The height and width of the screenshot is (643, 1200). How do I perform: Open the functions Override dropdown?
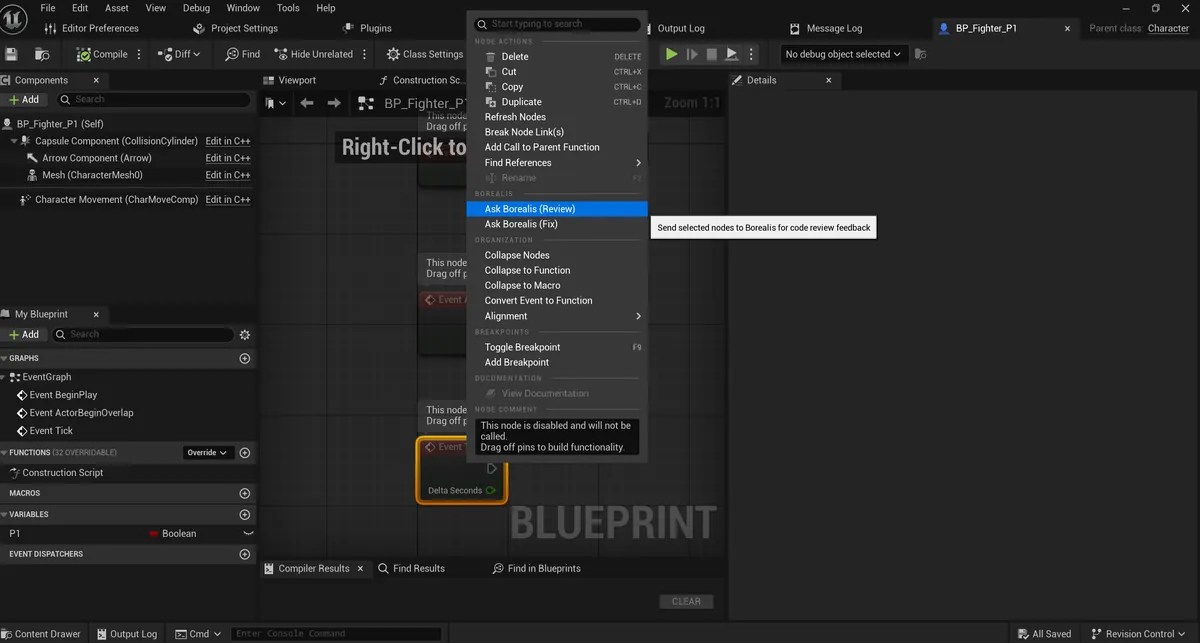coord(208,453)
